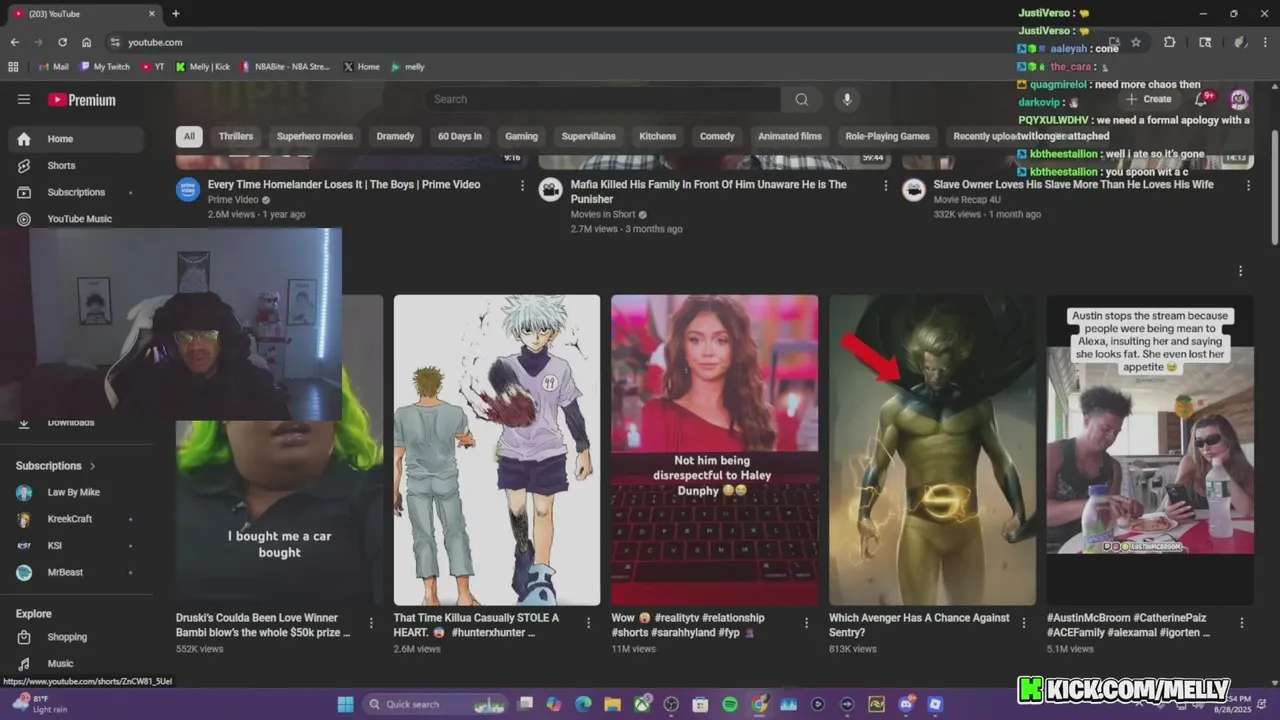Open options for AustinMcBroom short

(x=1241, y=623)
